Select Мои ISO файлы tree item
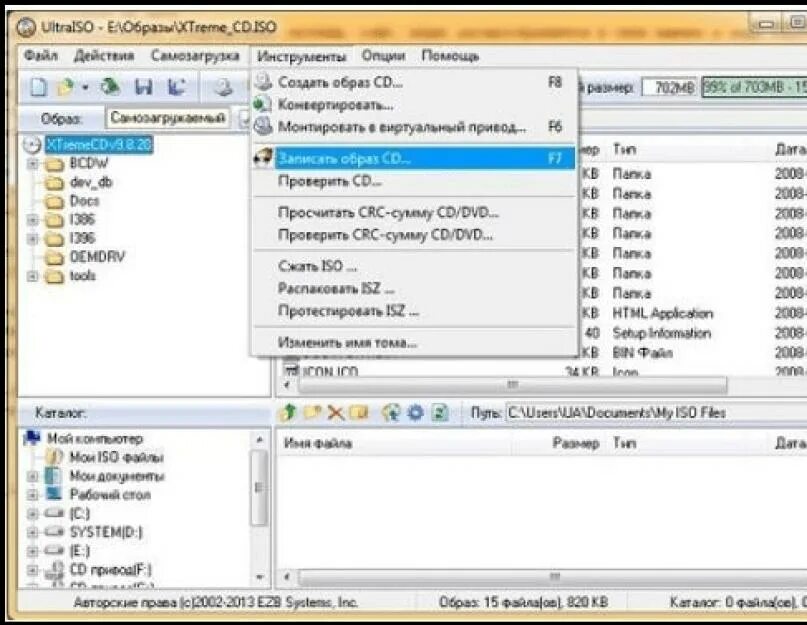 click(x=117, y=457)
